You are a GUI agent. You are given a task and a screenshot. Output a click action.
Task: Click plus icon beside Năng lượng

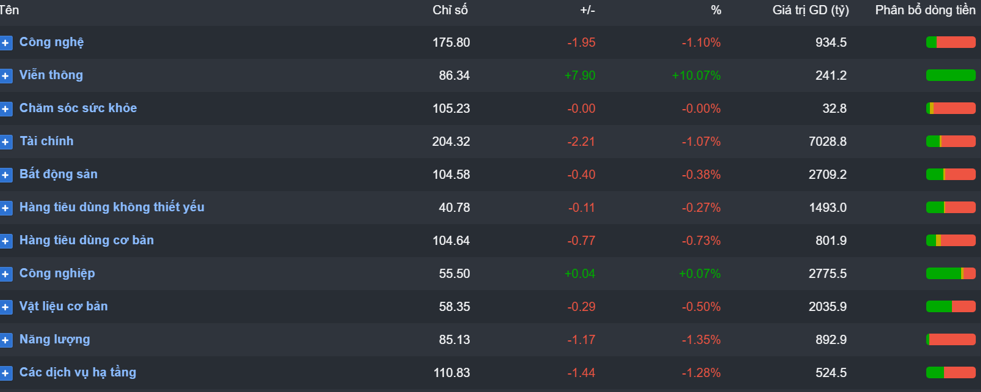point(6,341)
